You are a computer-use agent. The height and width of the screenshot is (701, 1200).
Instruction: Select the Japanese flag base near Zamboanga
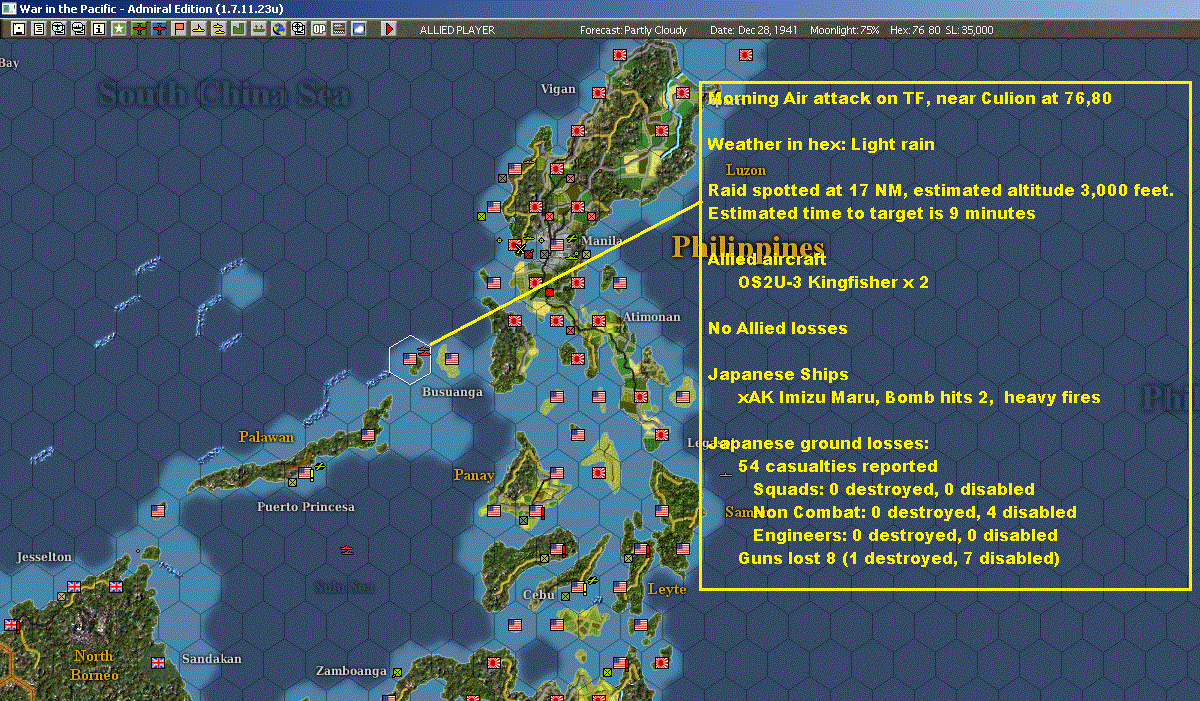pos(493,662)
